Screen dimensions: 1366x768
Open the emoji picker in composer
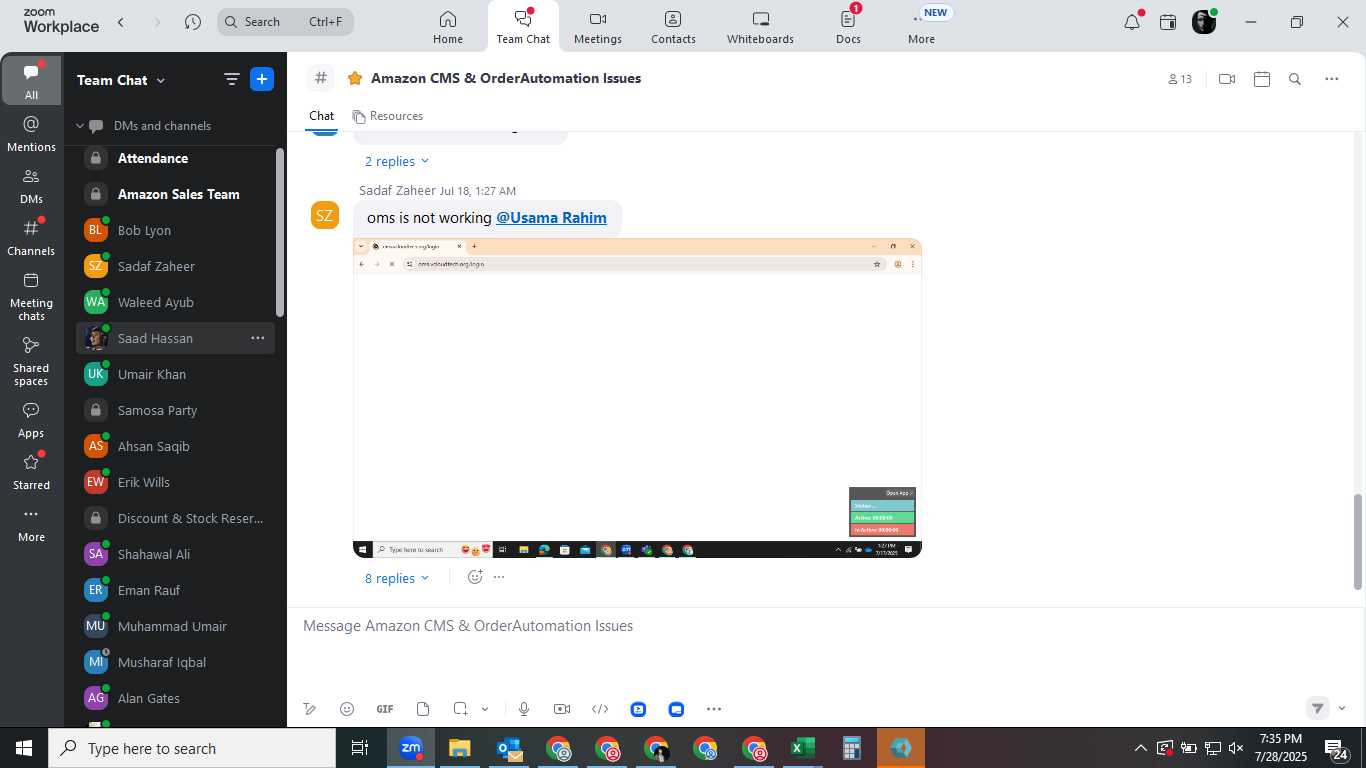tap(347, 709)
